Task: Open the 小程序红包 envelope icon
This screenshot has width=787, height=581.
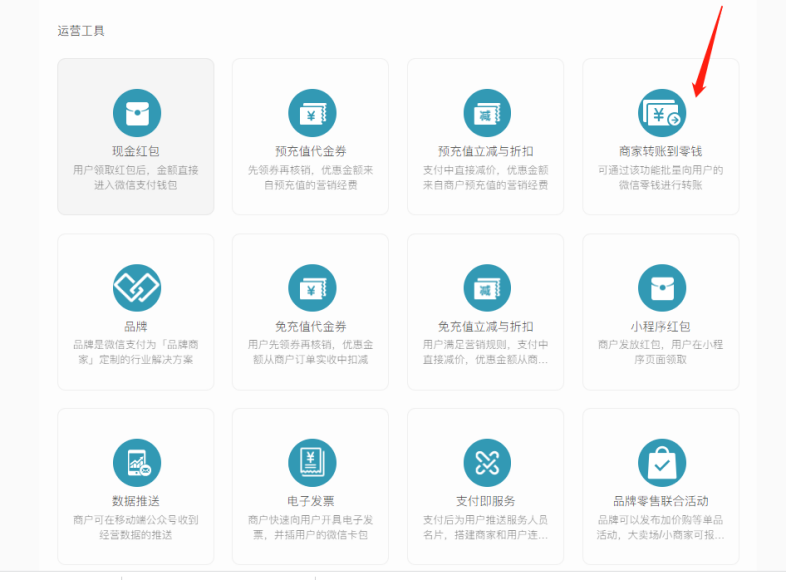Action: (662, 288)
